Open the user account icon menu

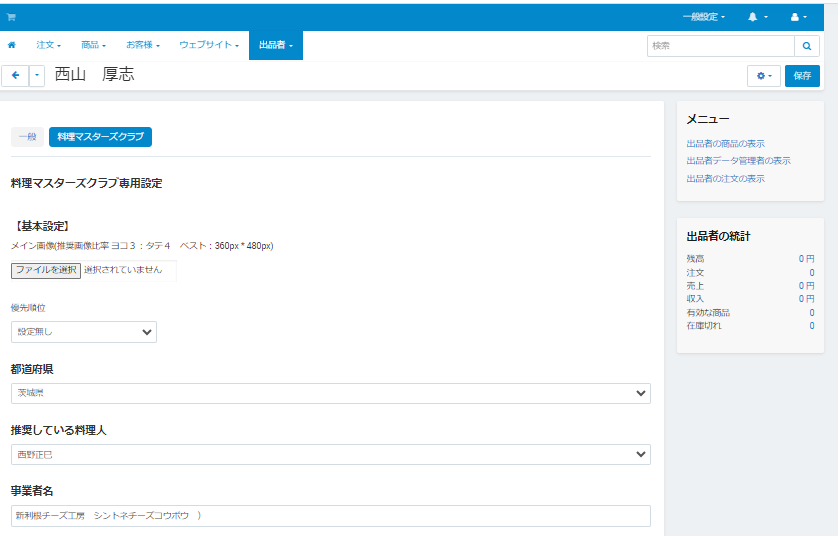[798, 17]
